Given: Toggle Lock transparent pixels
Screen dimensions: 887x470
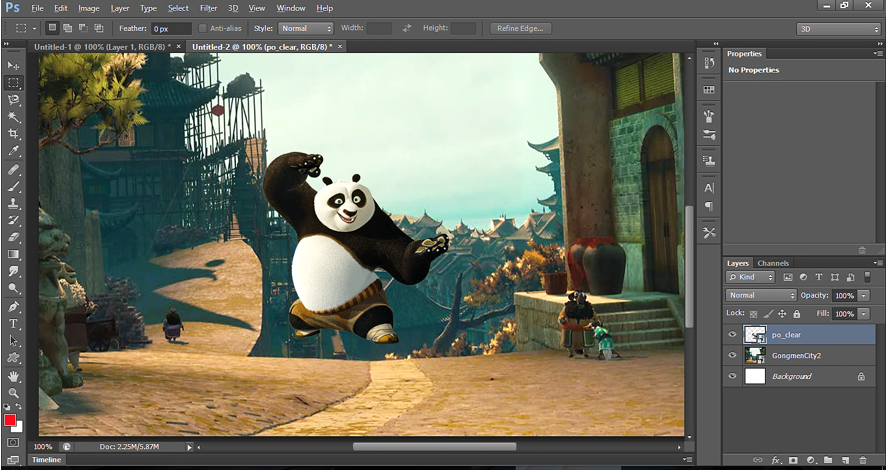Looking at the screenshot, I should tap(753, 314).
